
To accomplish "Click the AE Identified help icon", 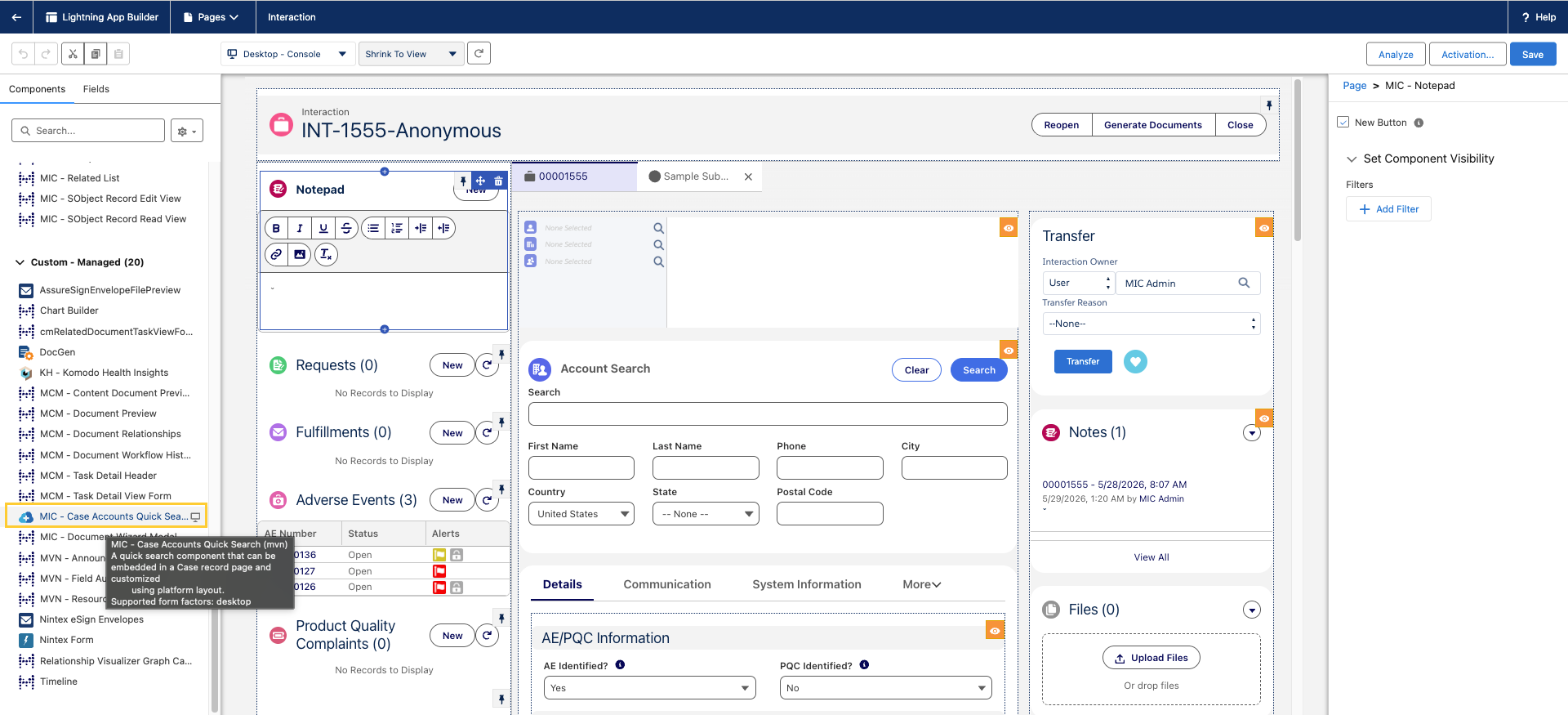I will pos(620,665).
